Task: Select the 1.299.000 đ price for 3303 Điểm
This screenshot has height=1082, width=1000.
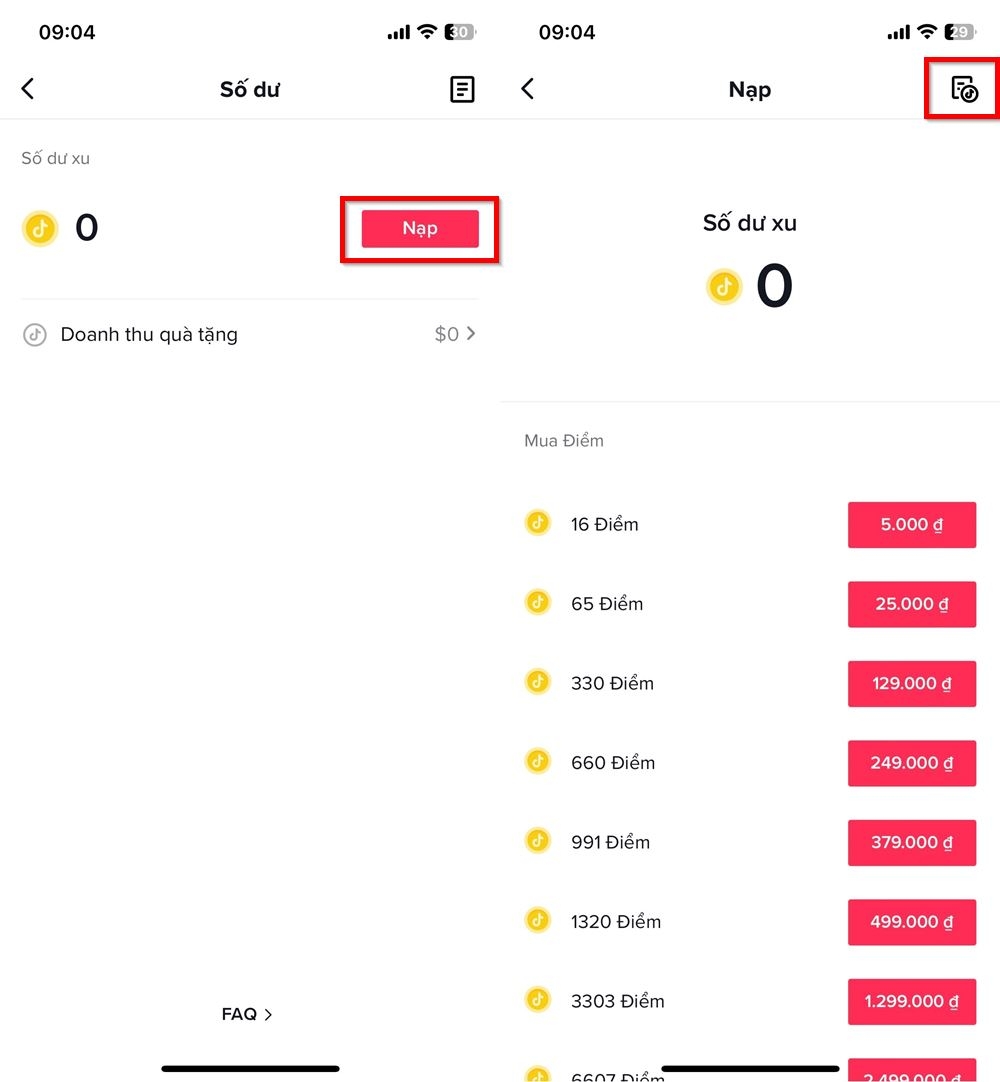Action: [x=911, y=1001]
